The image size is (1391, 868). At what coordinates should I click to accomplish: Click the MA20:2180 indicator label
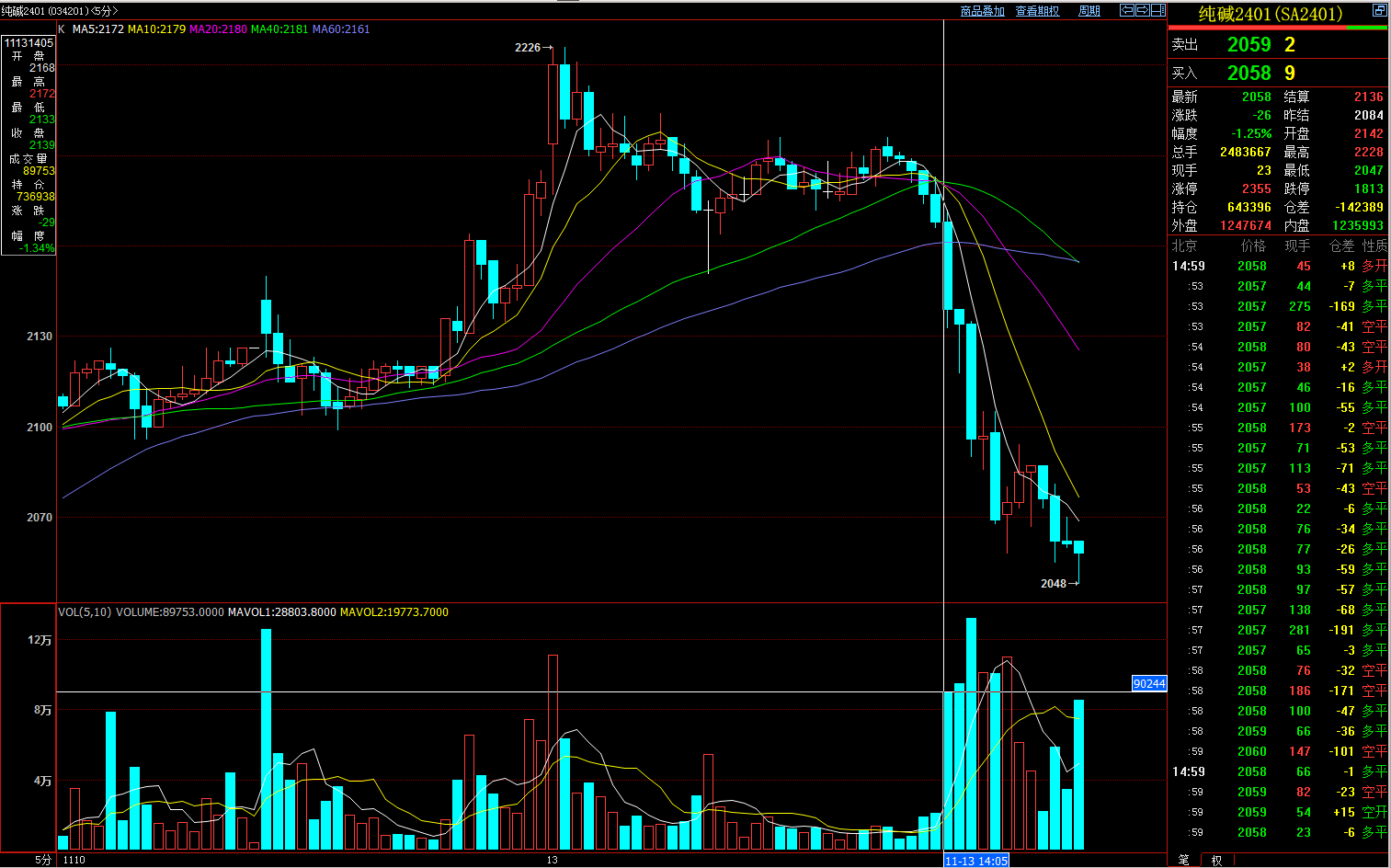click(x=218, y=29)
